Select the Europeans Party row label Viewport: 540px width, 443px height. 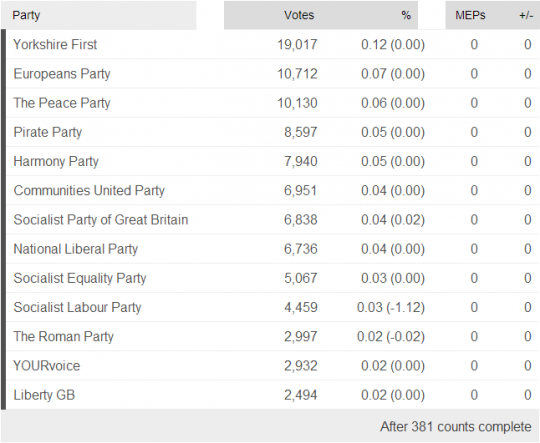point(62,74)
